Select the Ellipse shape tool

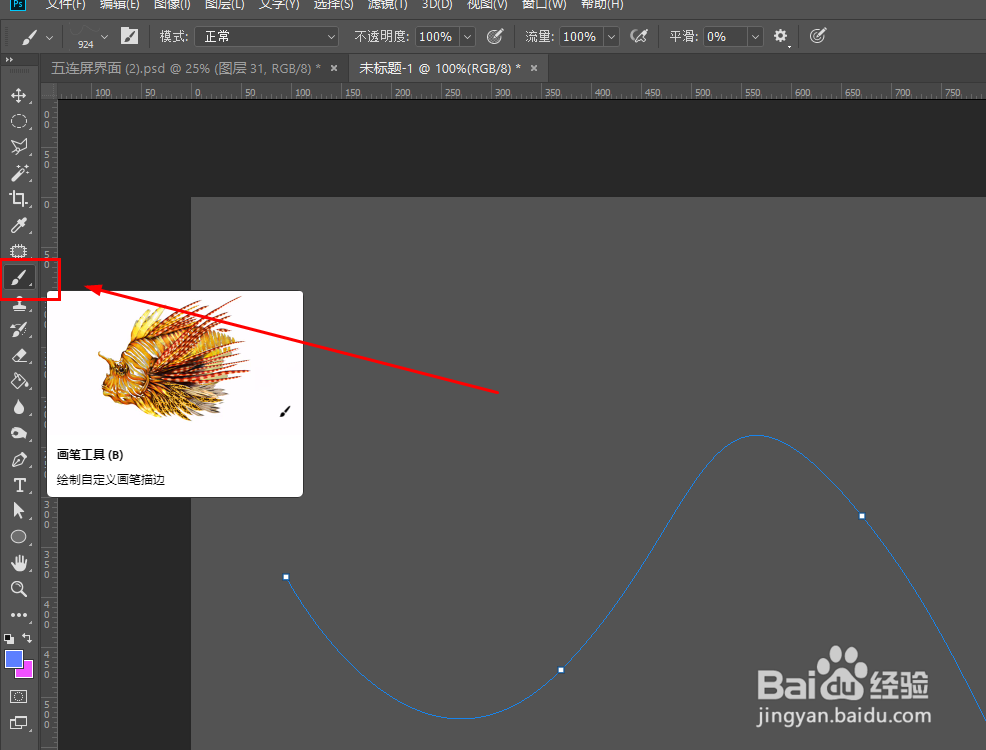pyautogui.click(x=19, y=537)
